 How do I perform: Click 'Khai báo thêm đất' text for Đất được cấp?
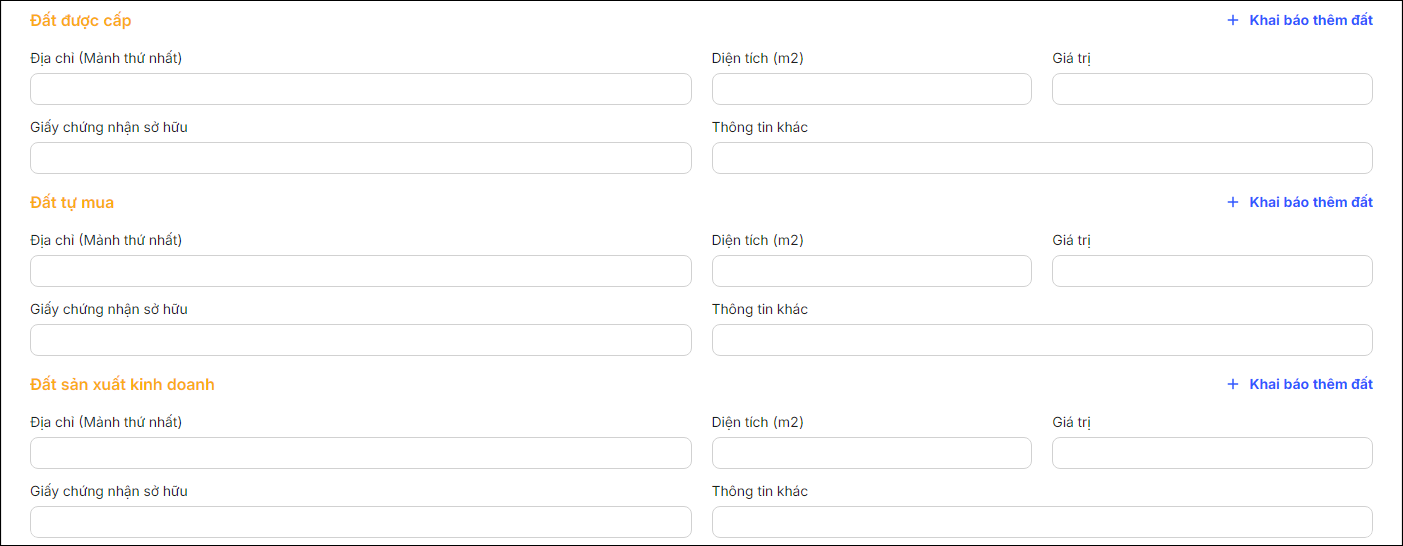click(x=1311, y=20)
